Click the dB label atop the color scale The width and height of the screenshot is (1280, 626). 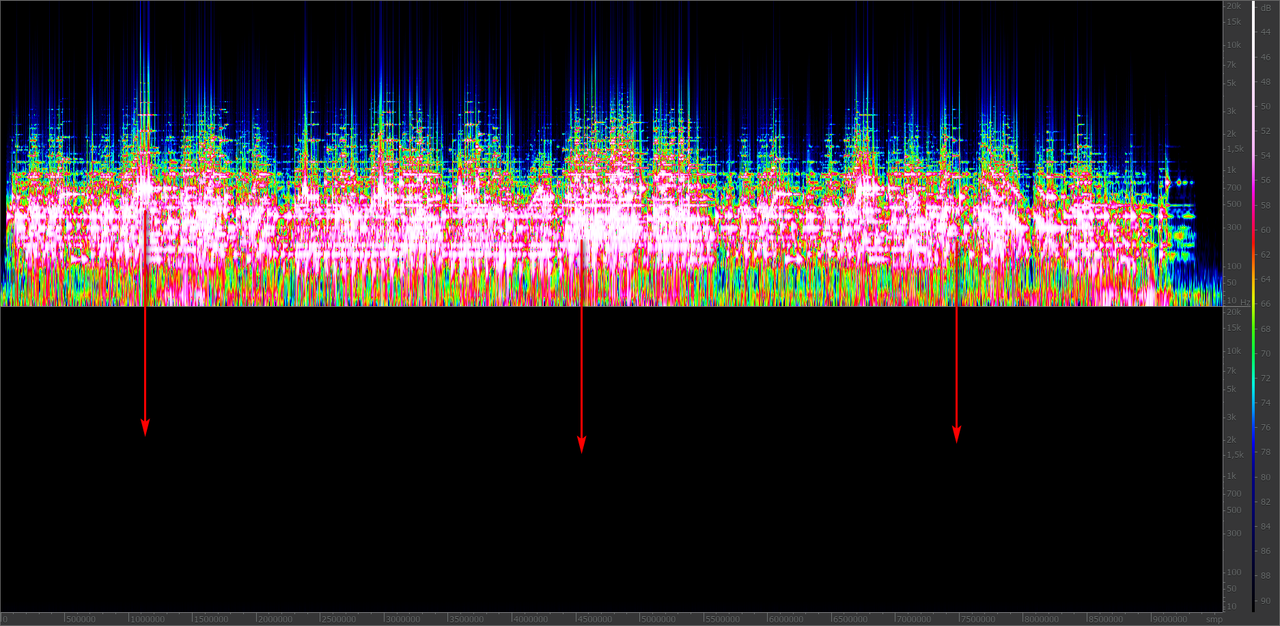(1266, 8)
